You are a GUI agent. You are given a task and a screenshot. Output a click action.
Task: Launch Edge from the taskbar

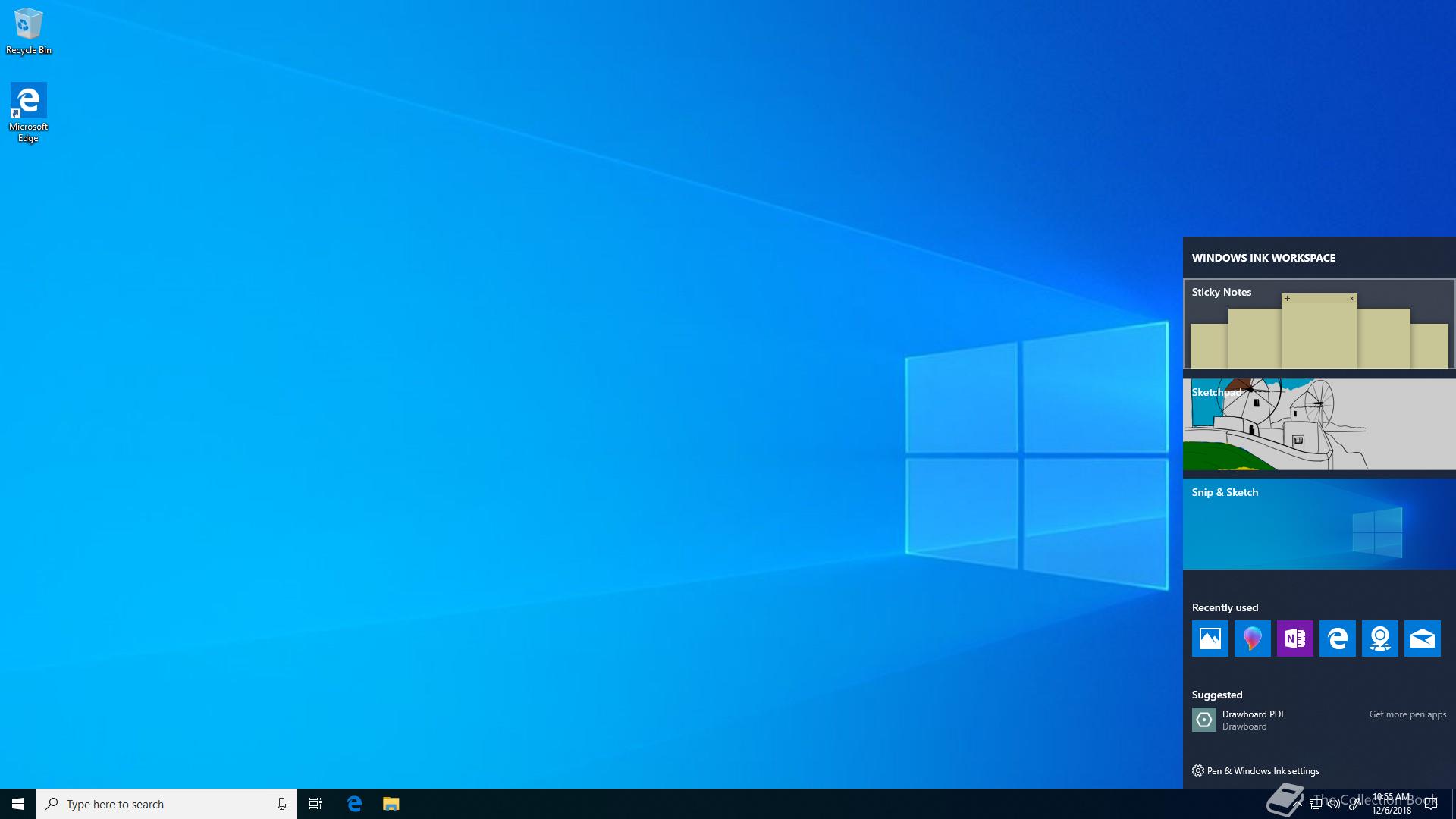pyautogui.click(x=354, y=804)
